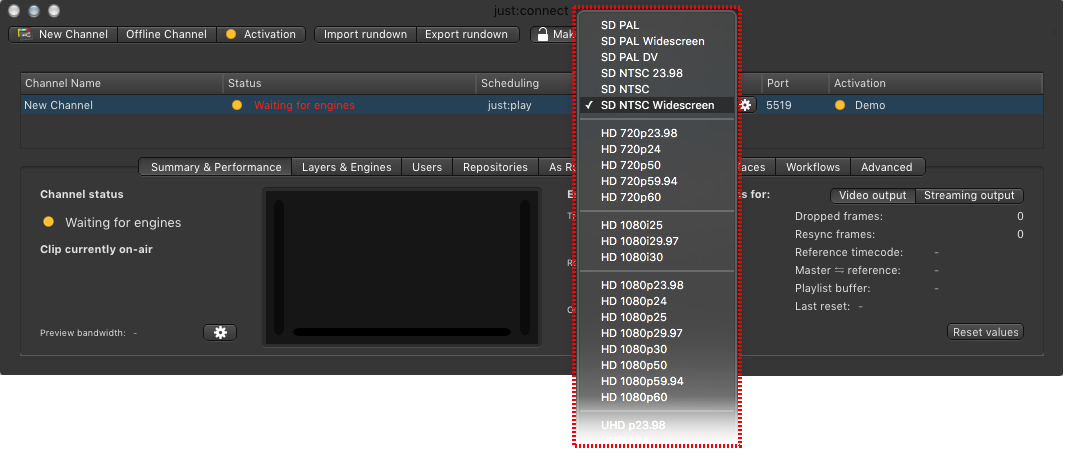Click the gear icon in New Channel row
The image size is (1083, 474).
(745, 105)
